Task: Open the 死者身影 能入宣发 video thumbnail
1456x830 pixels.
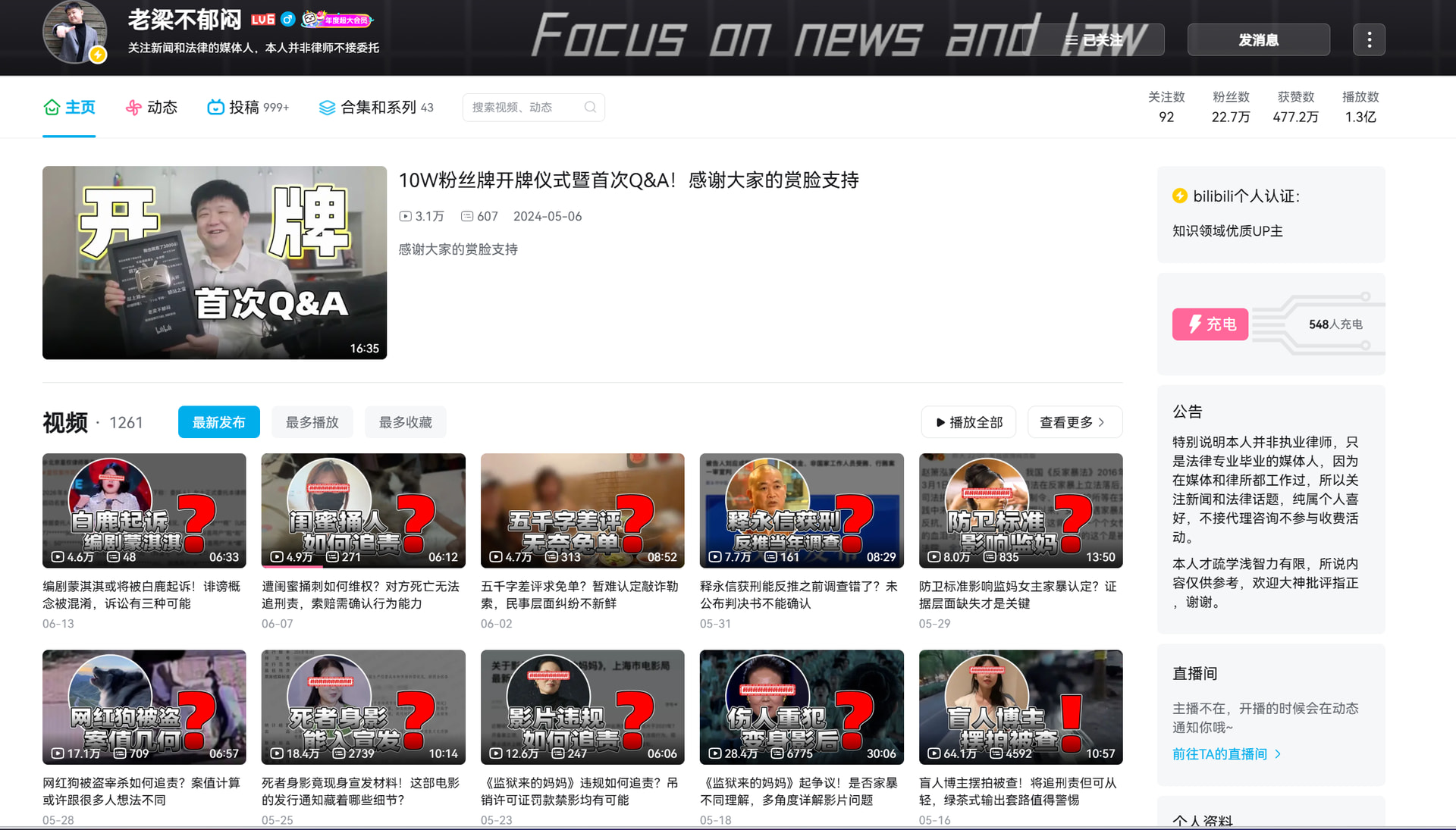Action: [363, 707]
